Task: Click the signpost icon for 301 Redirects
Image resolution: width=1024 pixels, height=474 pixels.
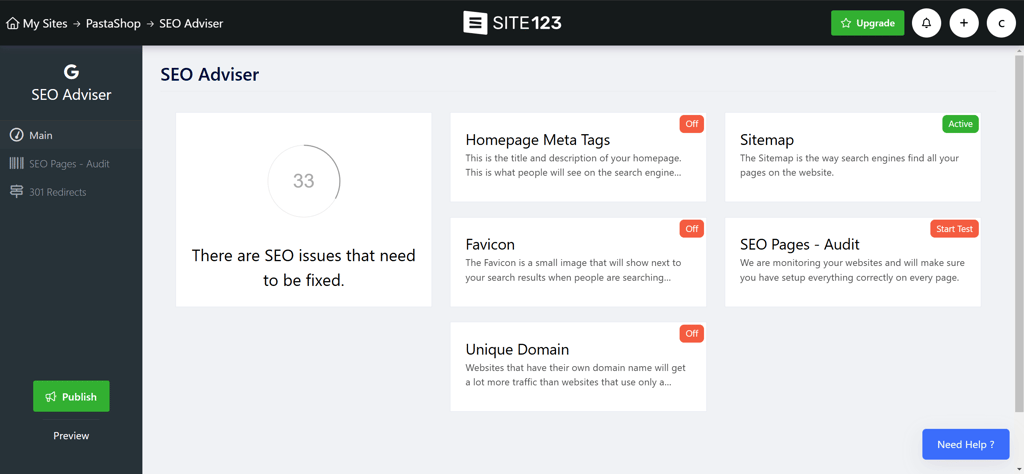Action: coord(16,192)
